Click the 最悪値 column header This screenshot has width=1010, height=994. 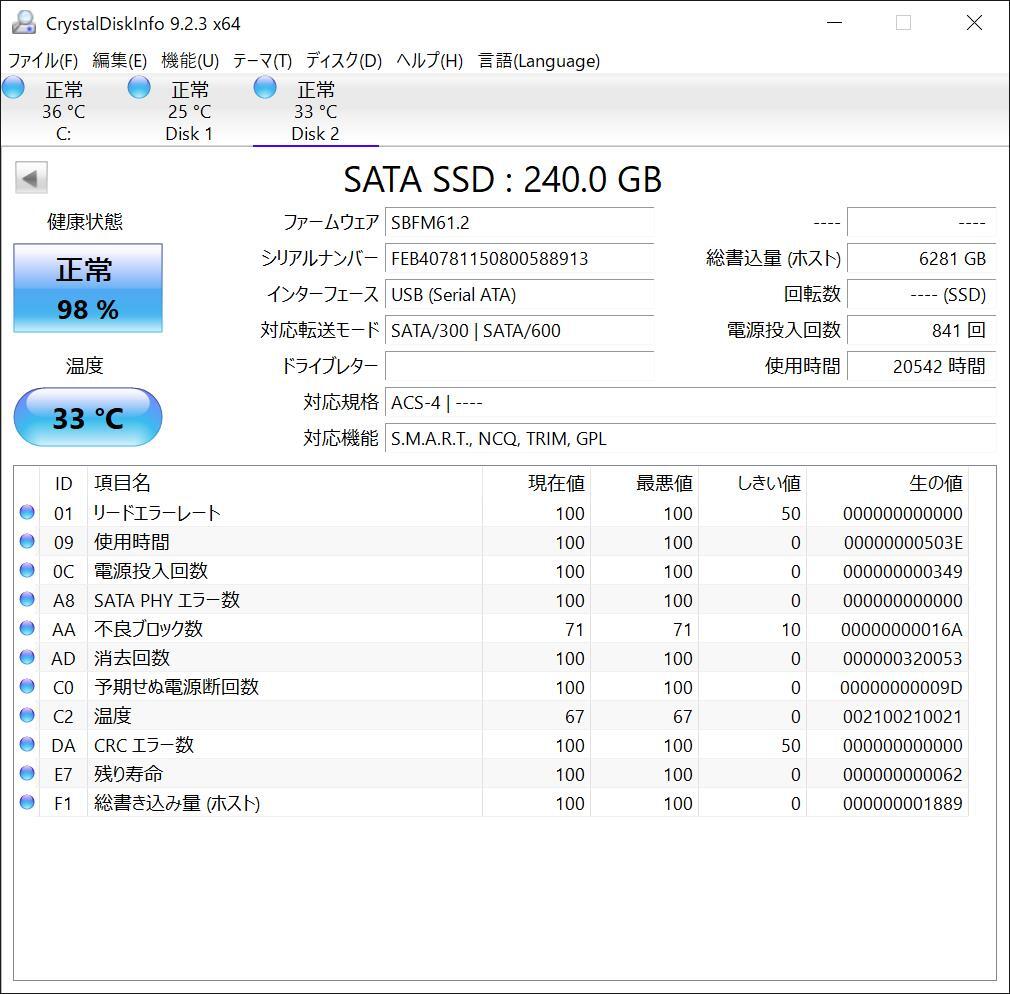click(x=645, y=483)
